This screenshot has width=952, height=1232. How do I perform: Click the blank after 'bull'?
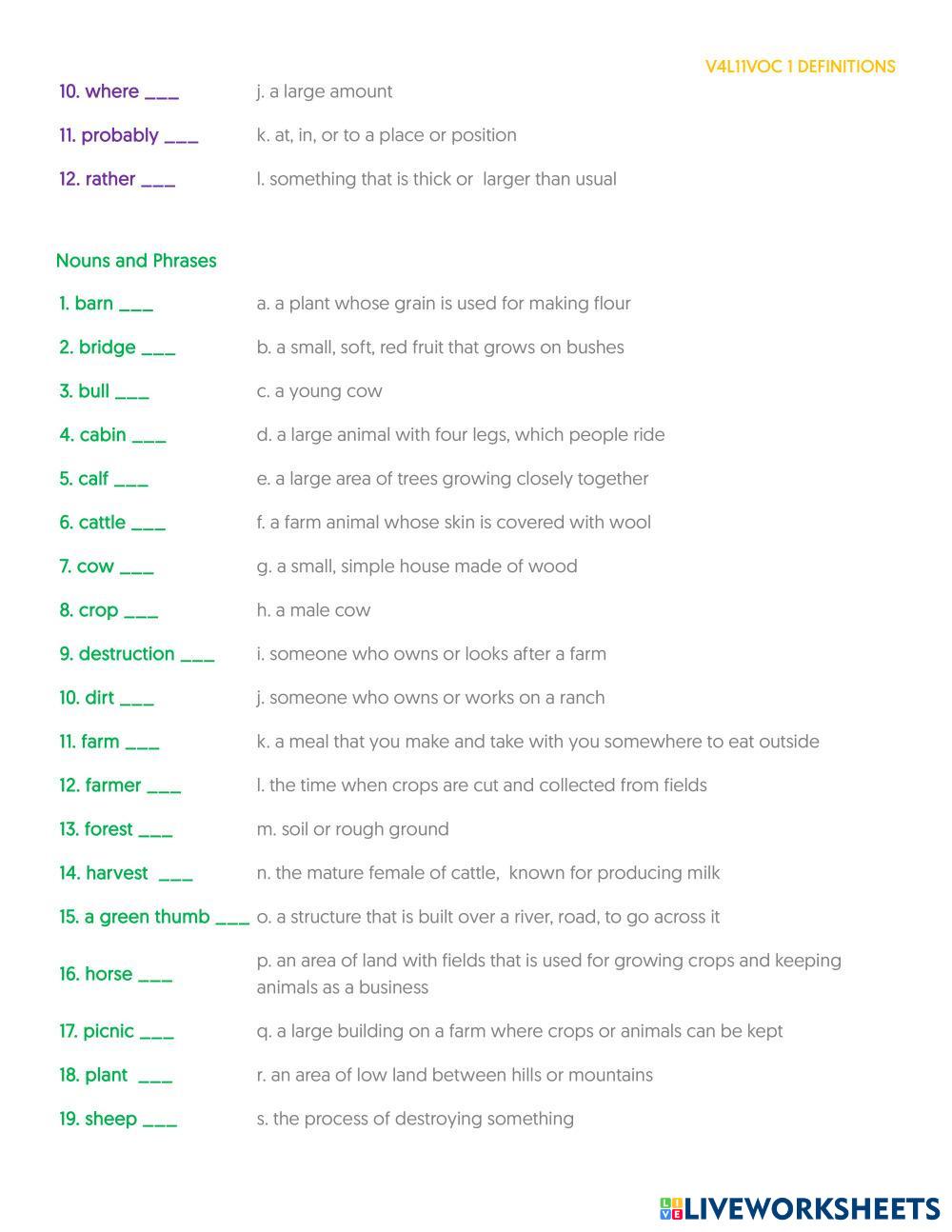tap(132, 392)
